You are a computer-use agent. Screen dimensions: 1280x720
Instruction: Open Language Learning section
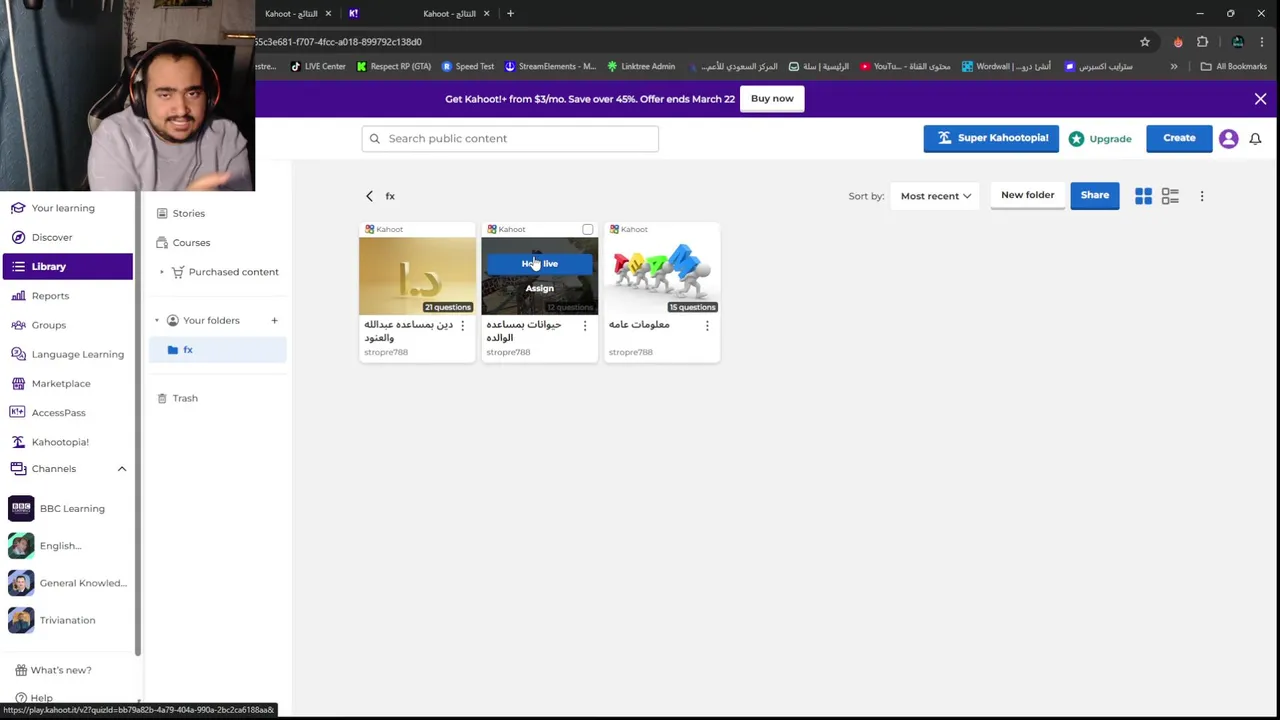coord(66,354)
